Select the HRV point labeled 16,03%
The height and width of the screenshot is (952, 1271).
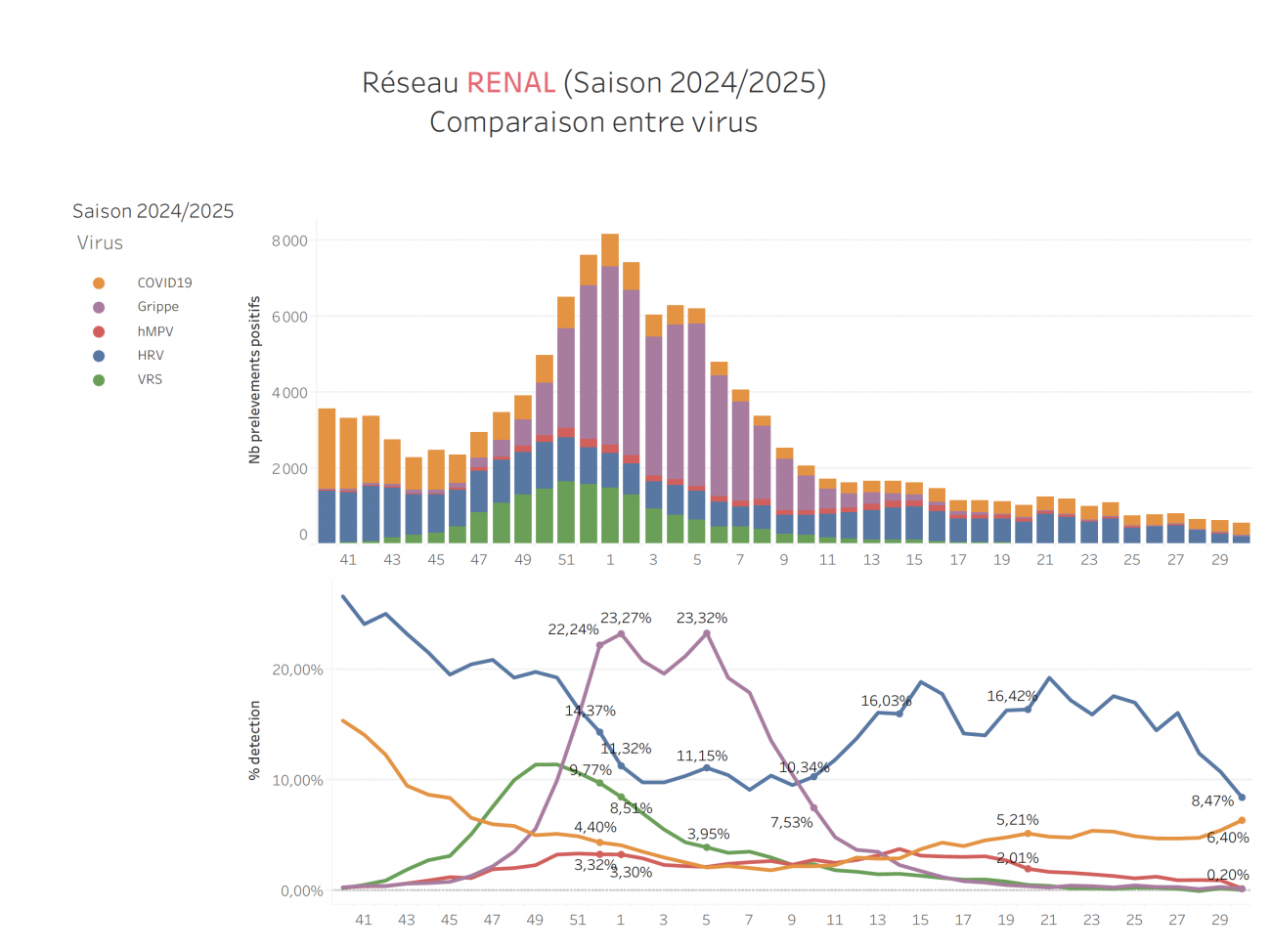pyautogui.click(x=899, y=714)
